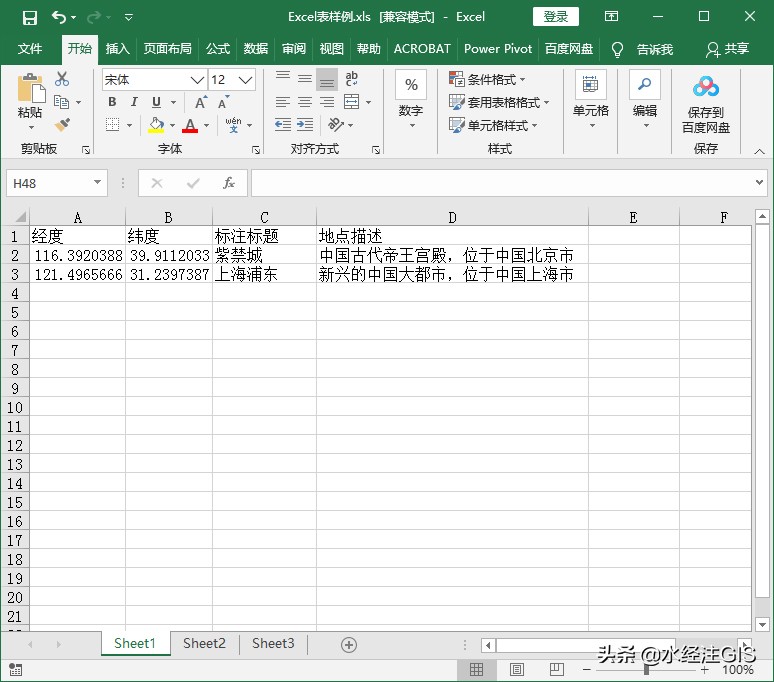
Task: Switch to the 公式 tab
Action: [x=218, y=49]
